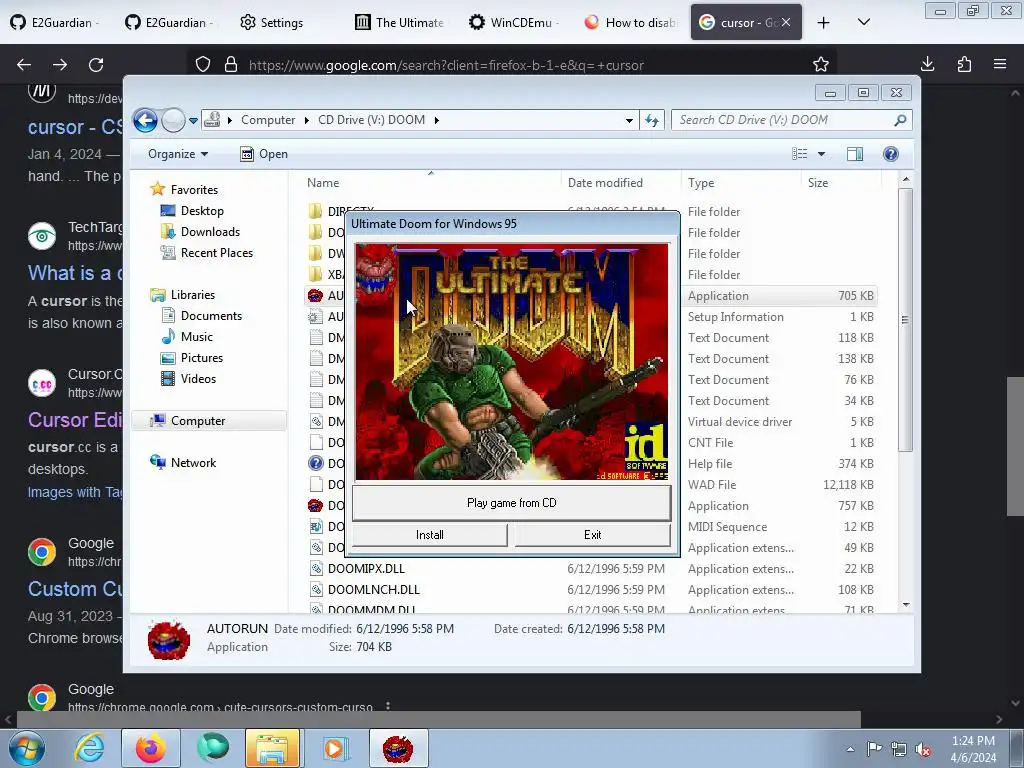This screenshot has height=768, width=1024.
Task: Refresh the CD Drive folder view
Action: (x=652, y=120)
